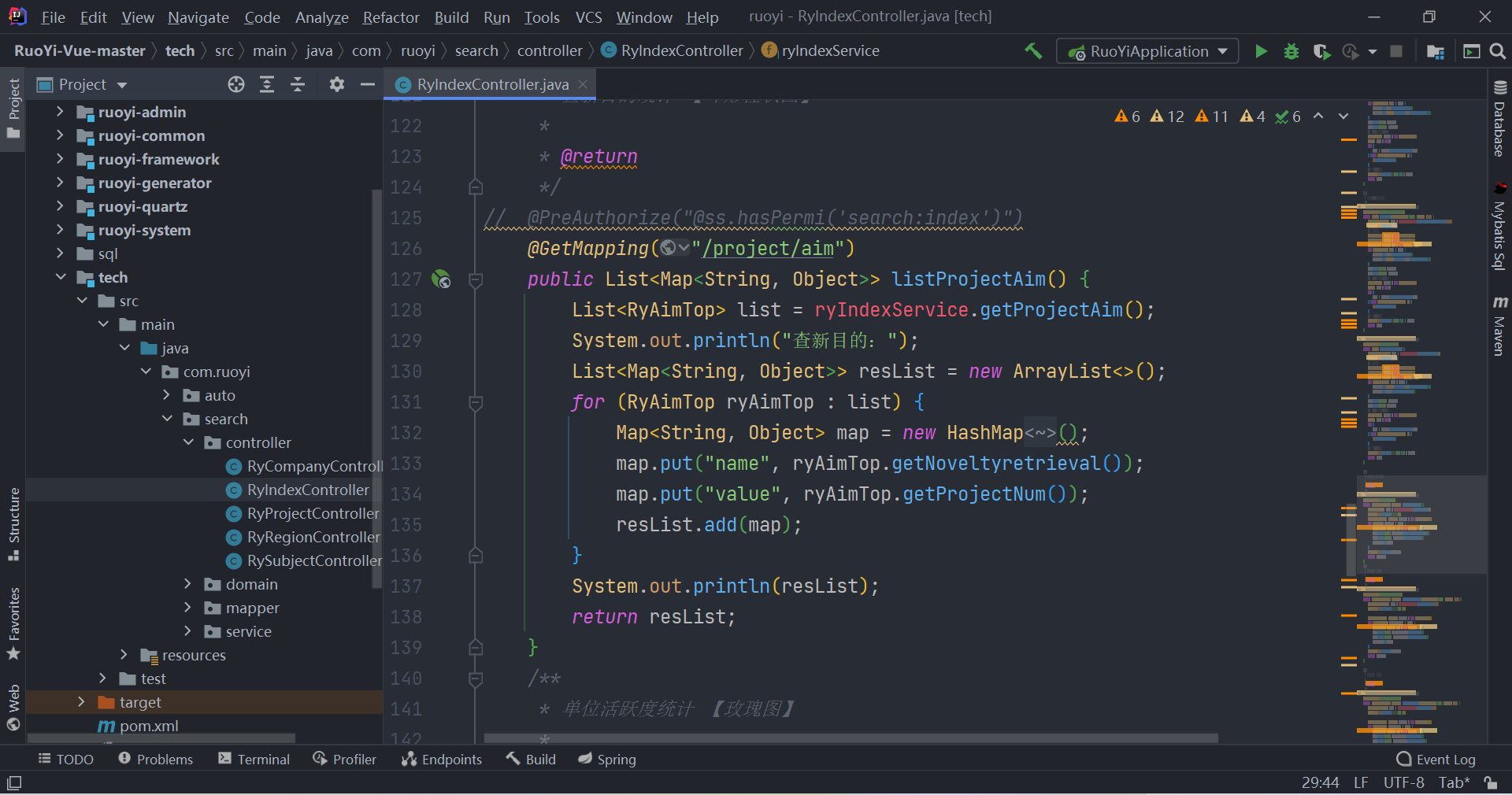The width and height of the screenshot is (1512, 795).
Task: Open Project Structure icon in toolbar
Action: coord(1436,51)
